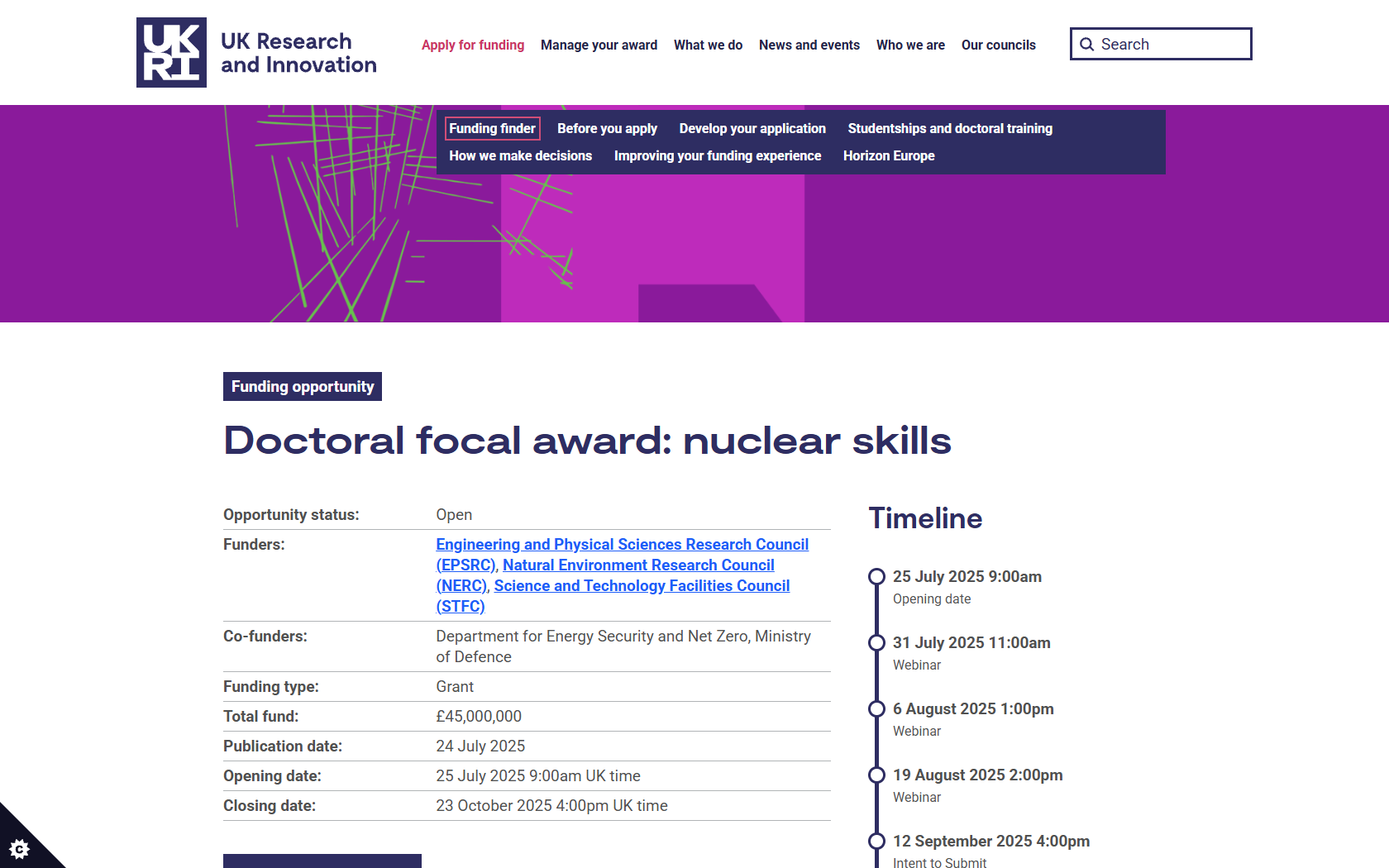Select the Funding finder tab
Image resolution: width=1389 pixels, height=868 pixels.
492,128
